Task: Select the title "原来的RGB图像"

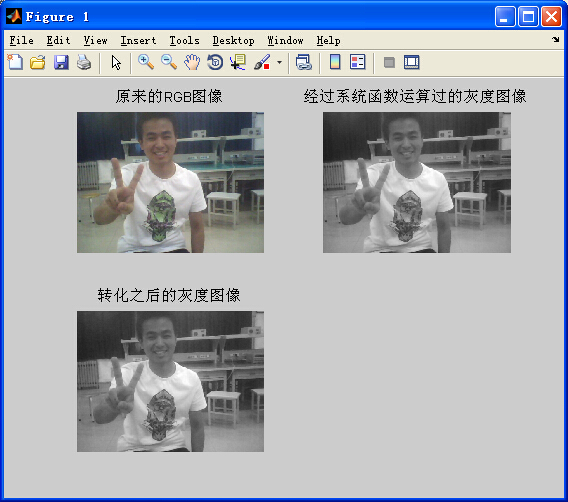Action: pyautogui.click(x=169, y=96)
